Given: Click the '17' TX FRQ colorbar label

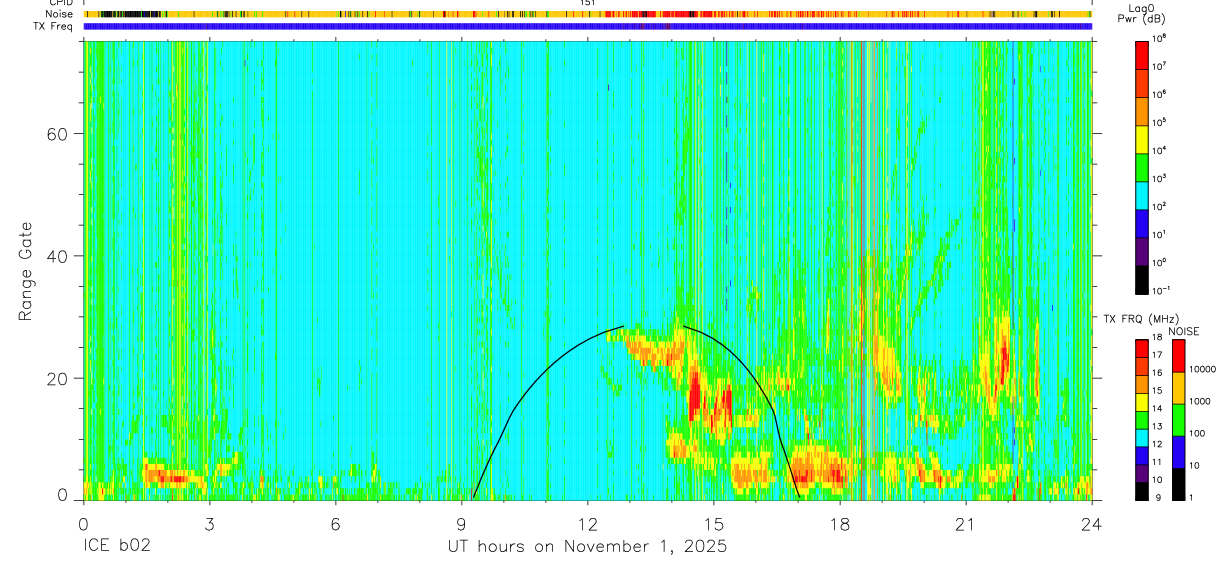Looking at the screenshot, I should (1159, 355).
